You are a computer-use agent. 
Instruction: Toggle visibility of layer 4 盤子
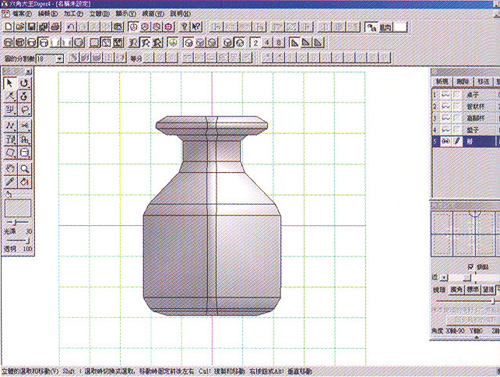click(x=446, y=130)
